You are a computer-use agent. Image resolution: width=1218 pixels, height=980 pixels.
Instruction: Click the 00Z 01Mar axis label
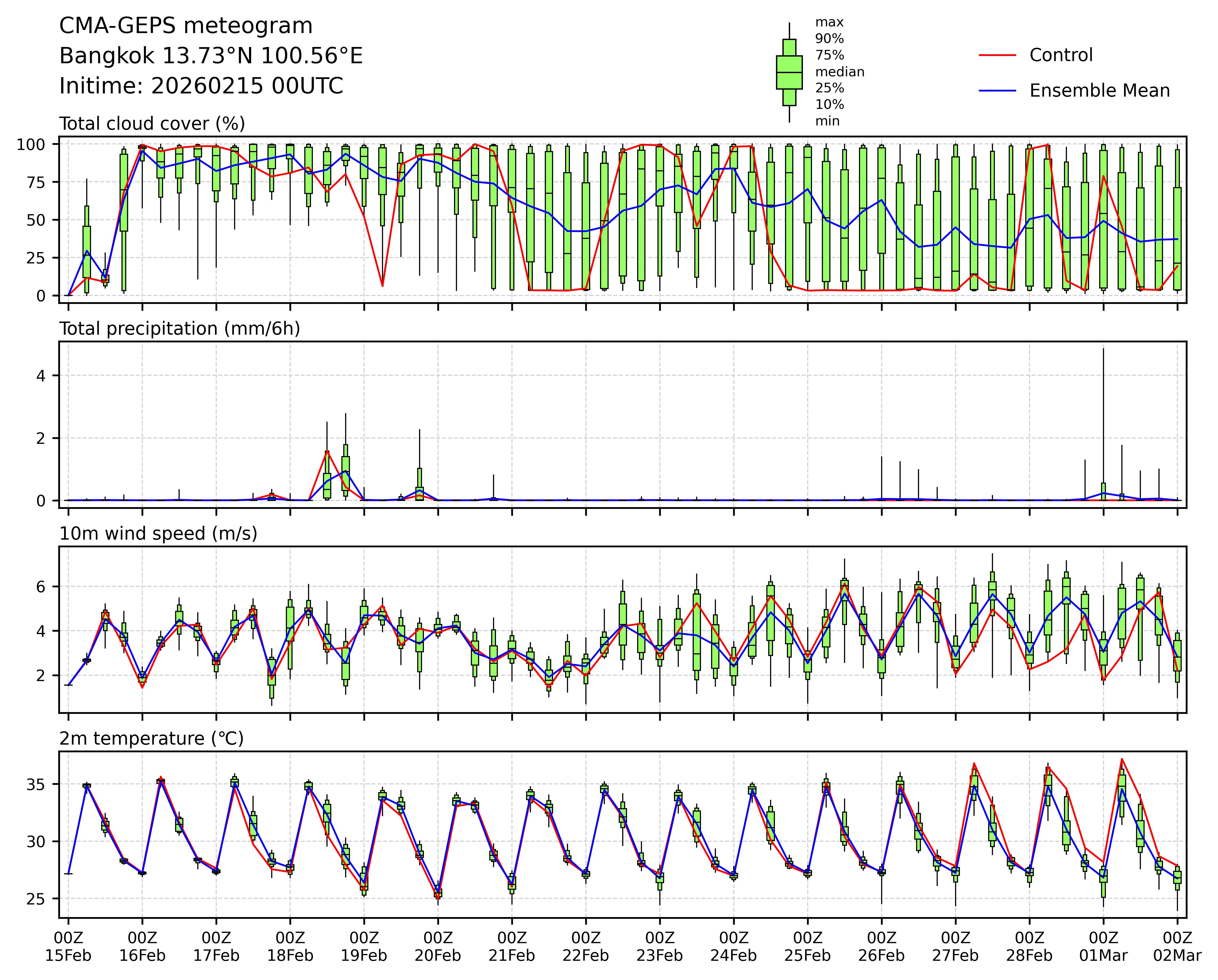point(1103,947)
